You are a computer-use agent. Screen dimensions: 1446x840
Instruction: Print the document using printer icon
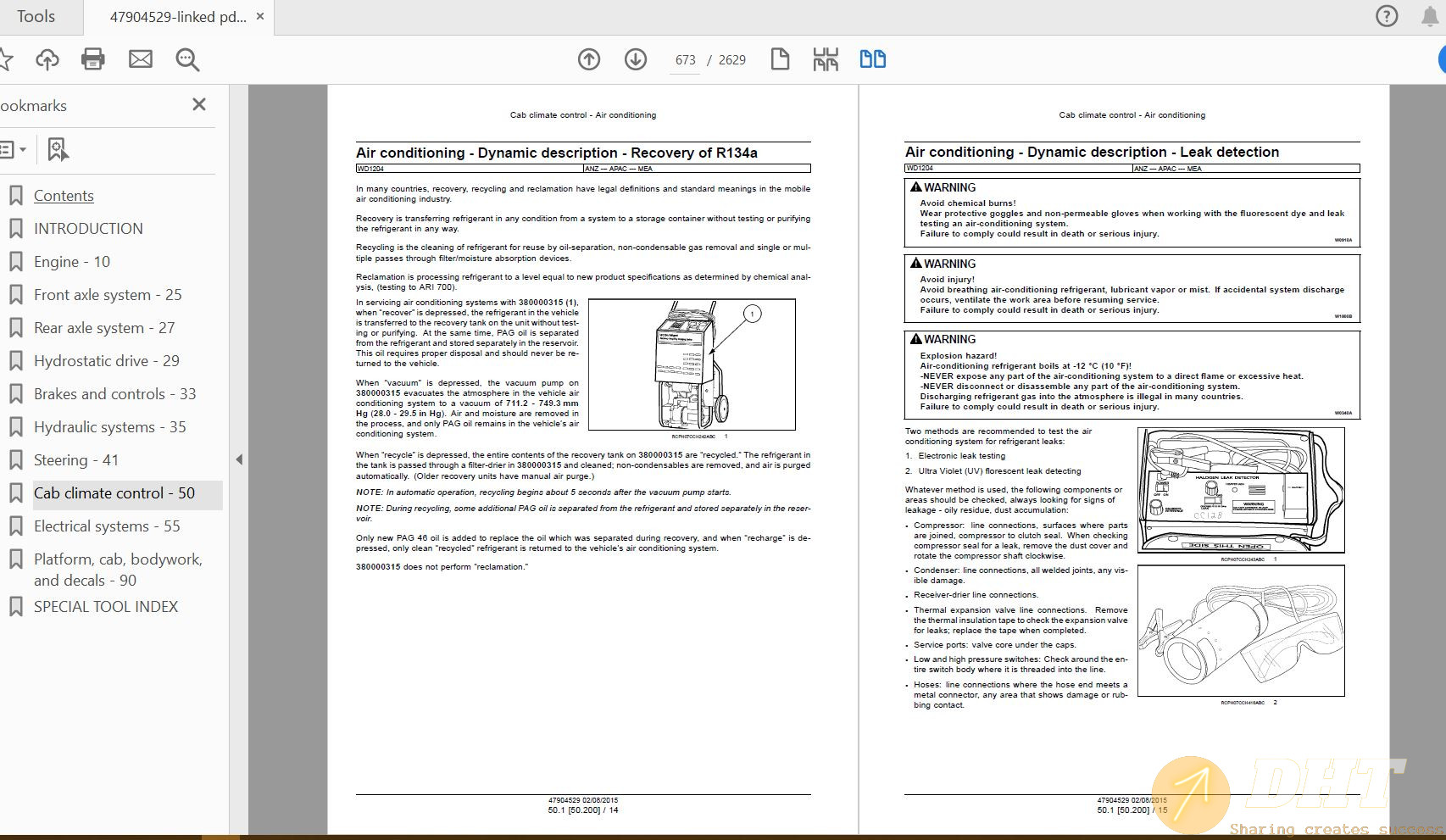(x=93, y=59)
